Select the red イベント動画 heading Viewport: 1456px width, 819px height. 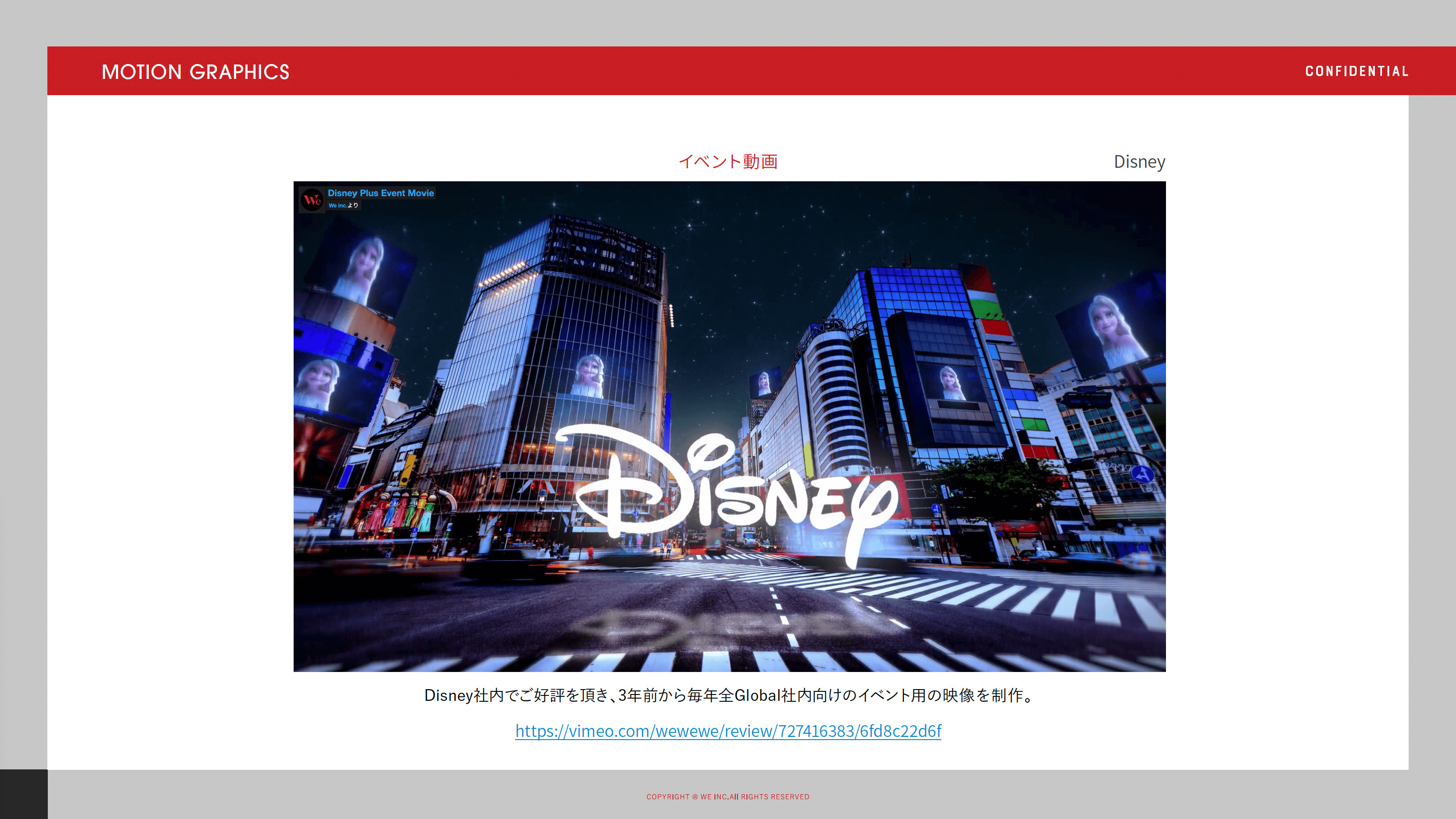[x=728, y=161]
